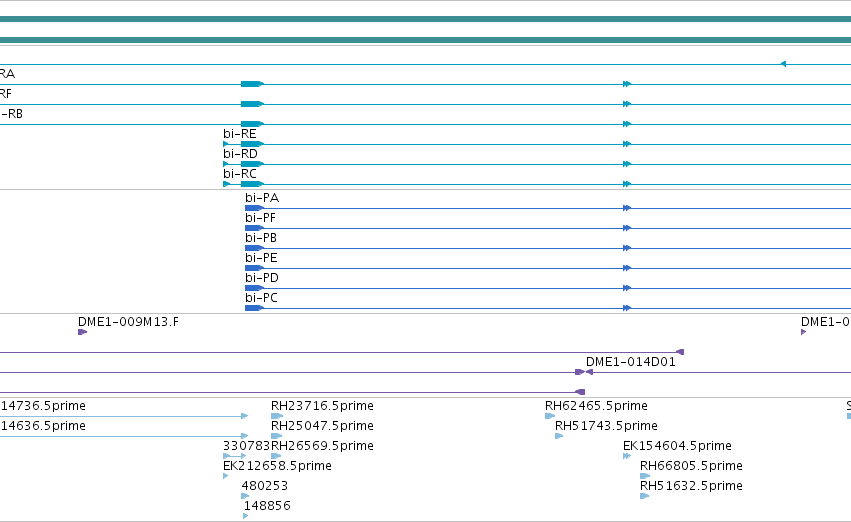Image resolution: width=851 pixels, height=522 pixels.
Task: Click the bi-PC blue coding exon block
Action: 255,308
